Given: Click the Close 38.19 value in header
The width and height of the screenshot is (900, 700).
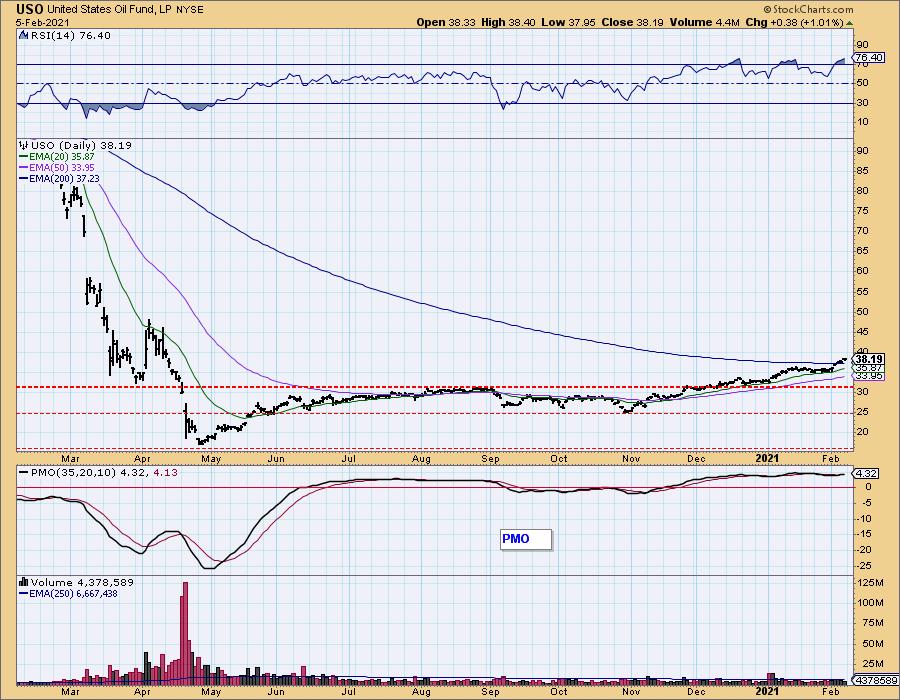Looking at the screenshot, I should (633, 23).
